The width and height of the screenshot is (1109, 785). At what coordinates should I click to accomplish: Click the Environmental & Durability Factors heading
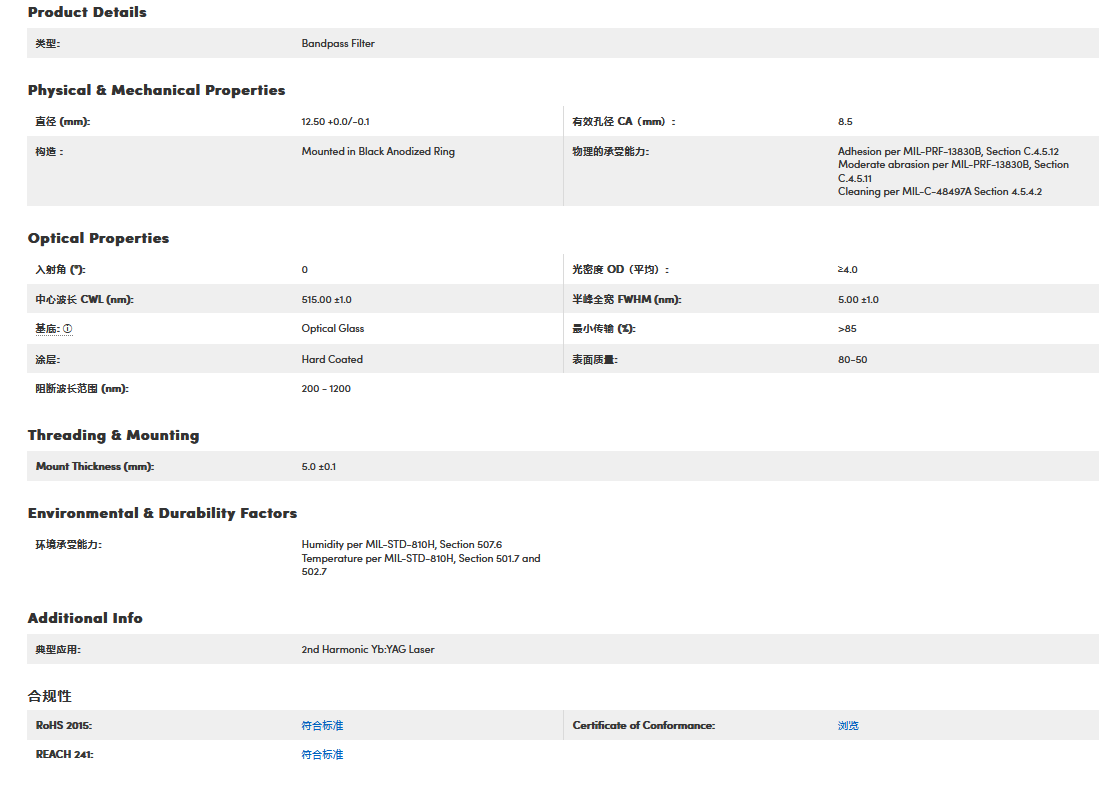coord(162,513)
